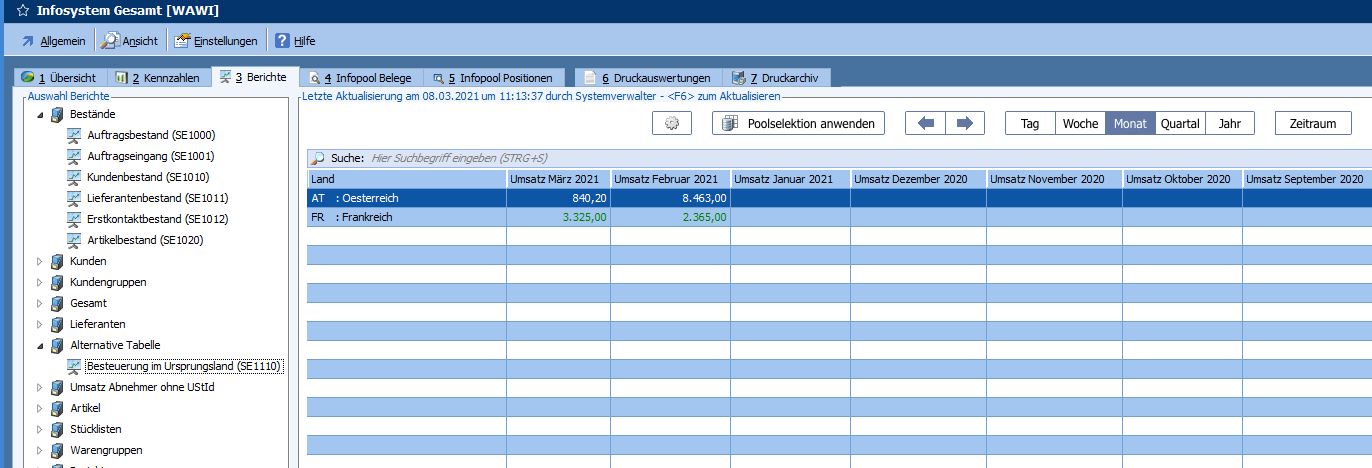Expand the Kundengruppen tree node
This screenshot has height=468, width=1372.
(x=41, y=282)
